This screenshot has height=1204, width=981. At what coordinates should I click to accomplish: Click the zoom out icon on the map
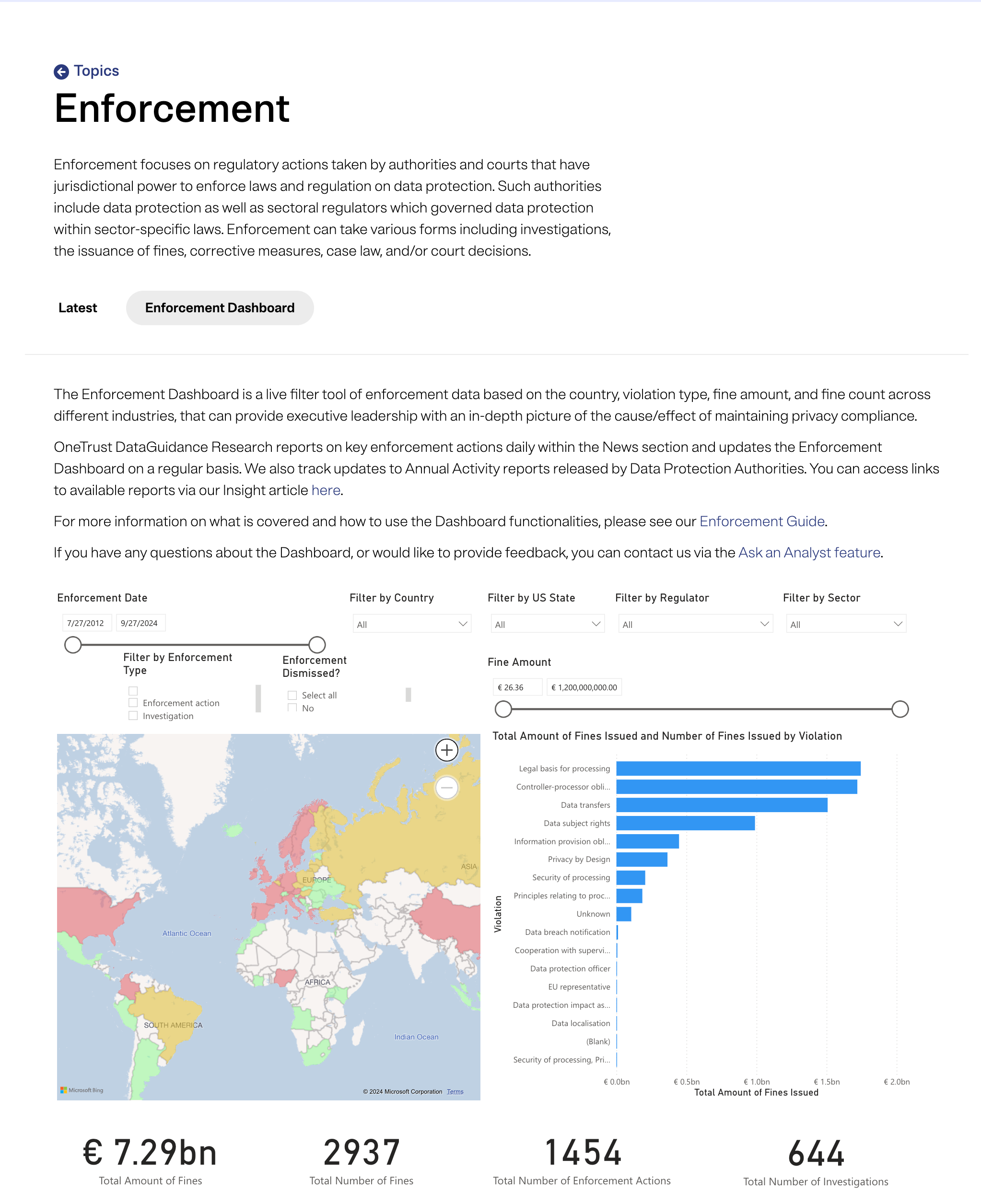click(x=446, y=787)
